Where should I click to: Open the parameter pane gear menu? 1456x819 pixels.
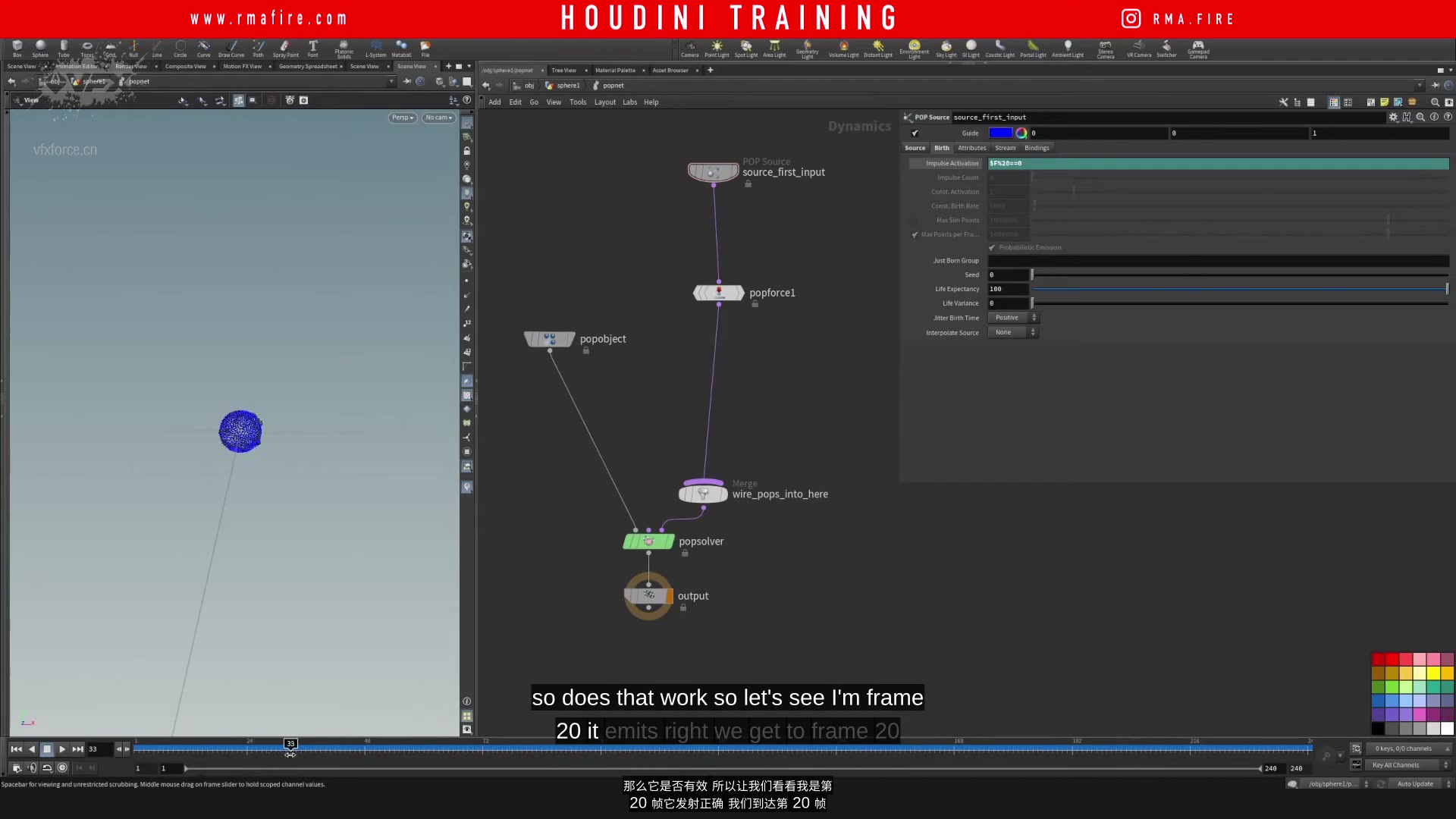[x=1393, y=118]
